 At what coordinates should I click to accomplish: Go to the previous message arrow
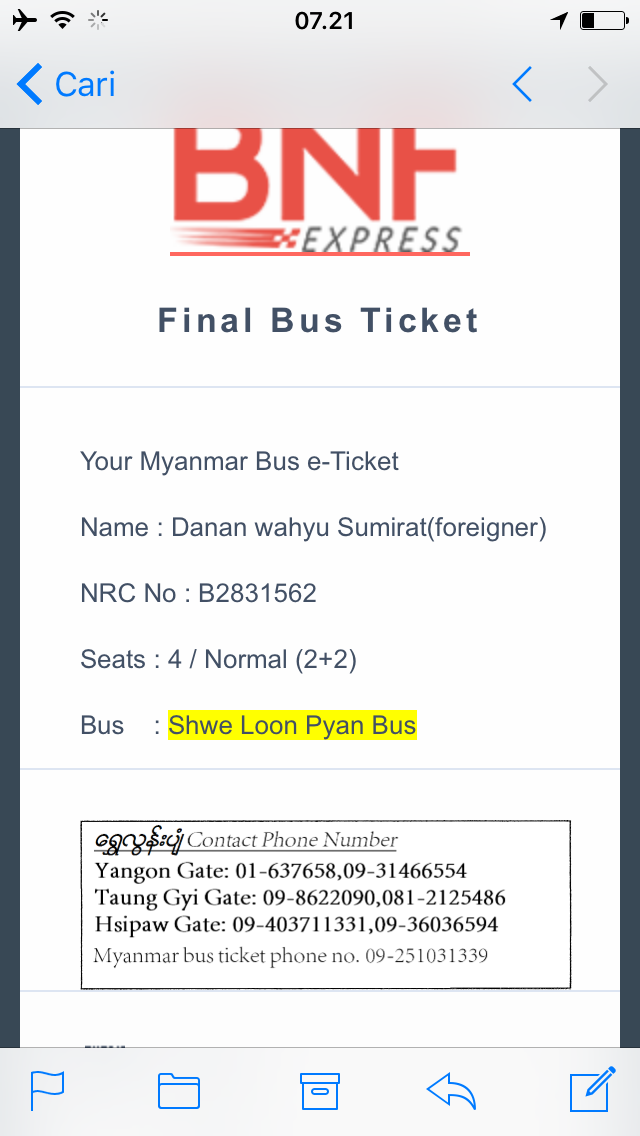point(522,85)
